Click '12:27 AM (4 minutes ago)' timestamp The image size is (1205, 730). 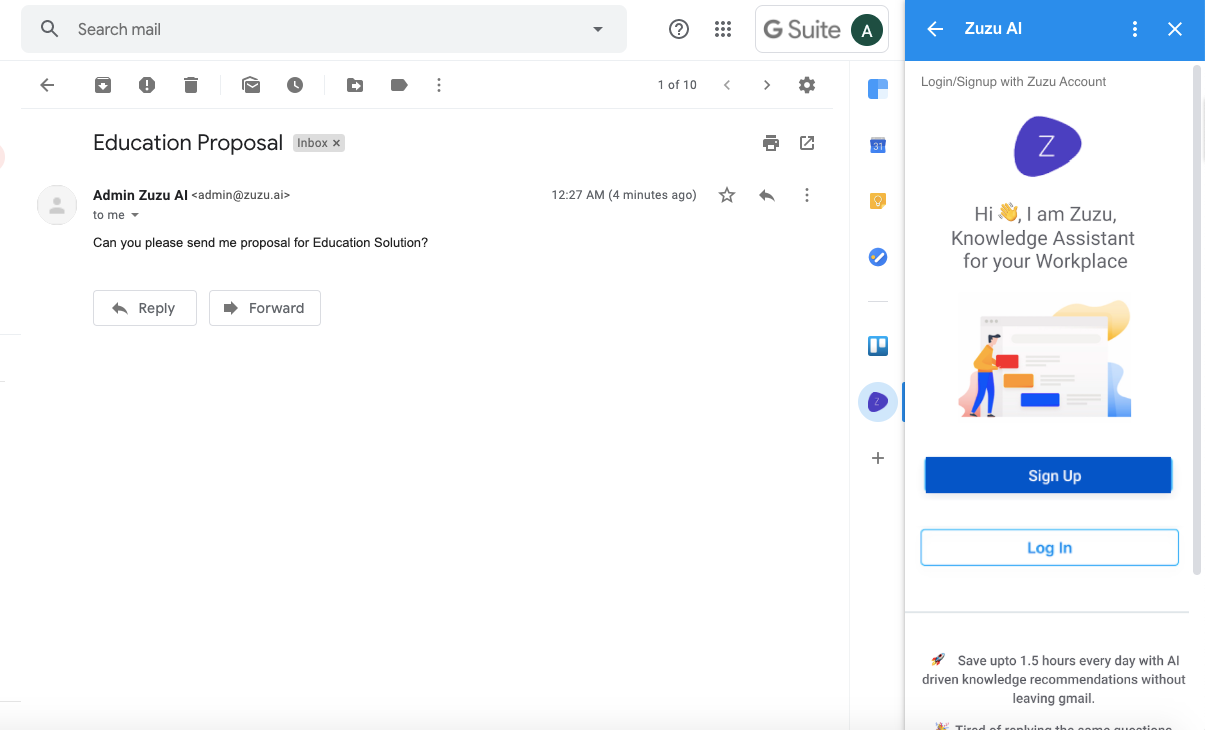click(624, 195)
